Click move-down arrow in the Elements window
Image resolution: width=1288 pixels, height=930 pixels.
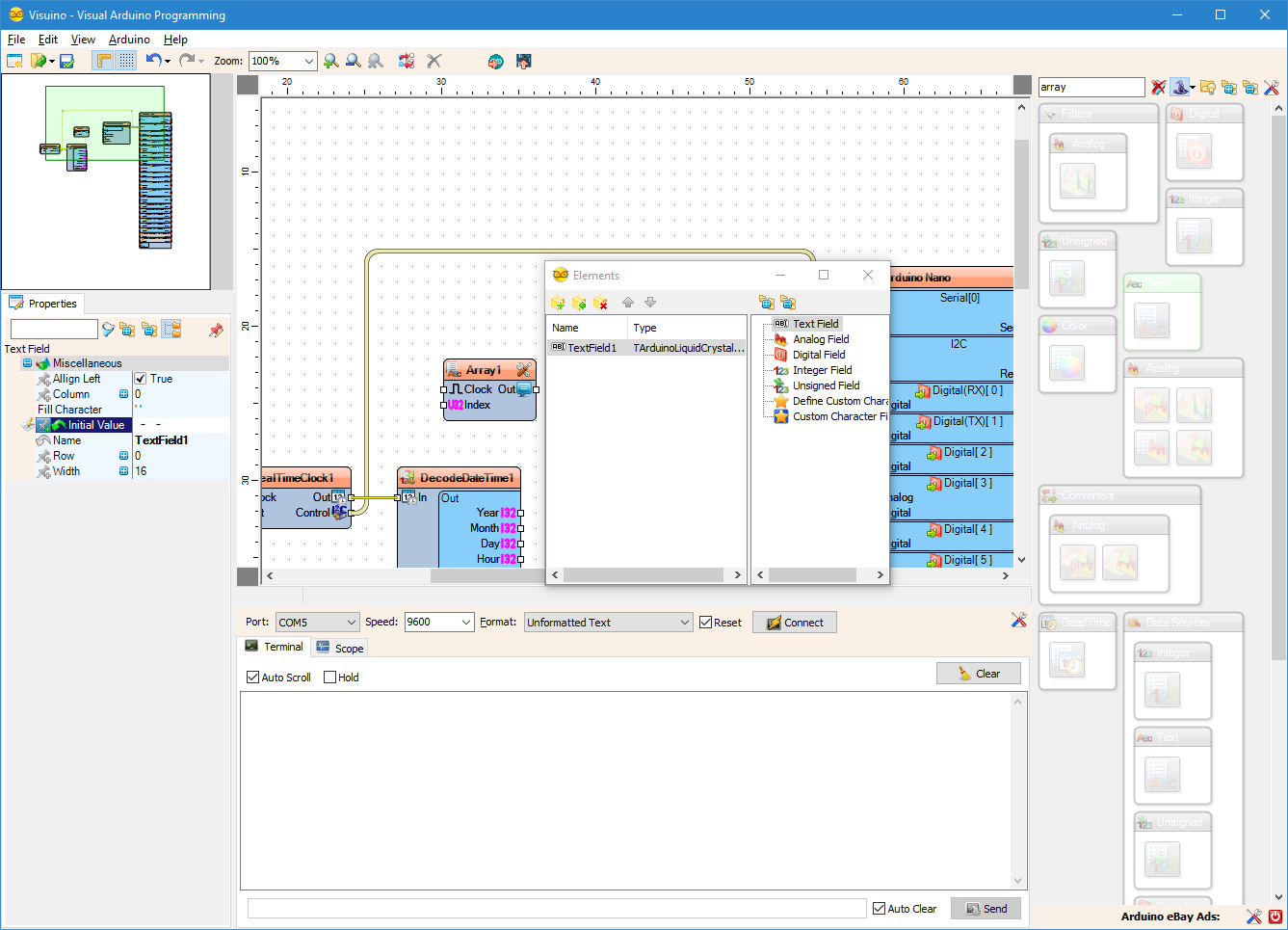(x=650, y=303)
